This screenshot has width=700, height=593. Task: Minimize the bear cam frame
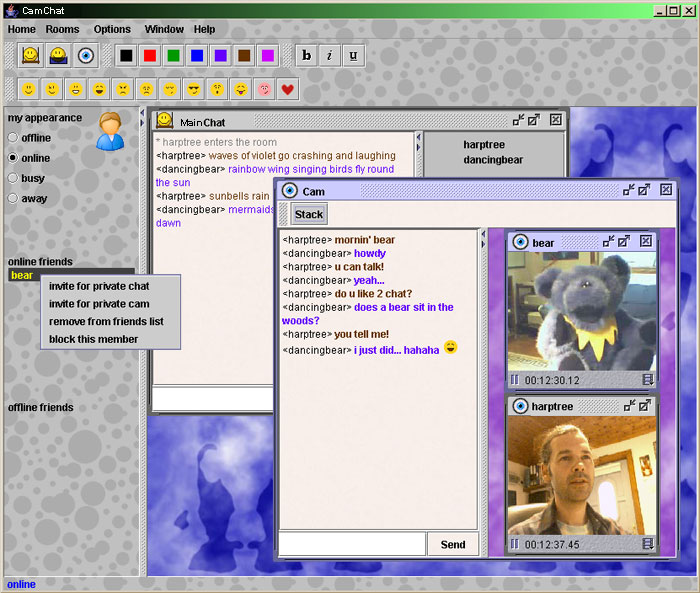(x=608, y=242)
